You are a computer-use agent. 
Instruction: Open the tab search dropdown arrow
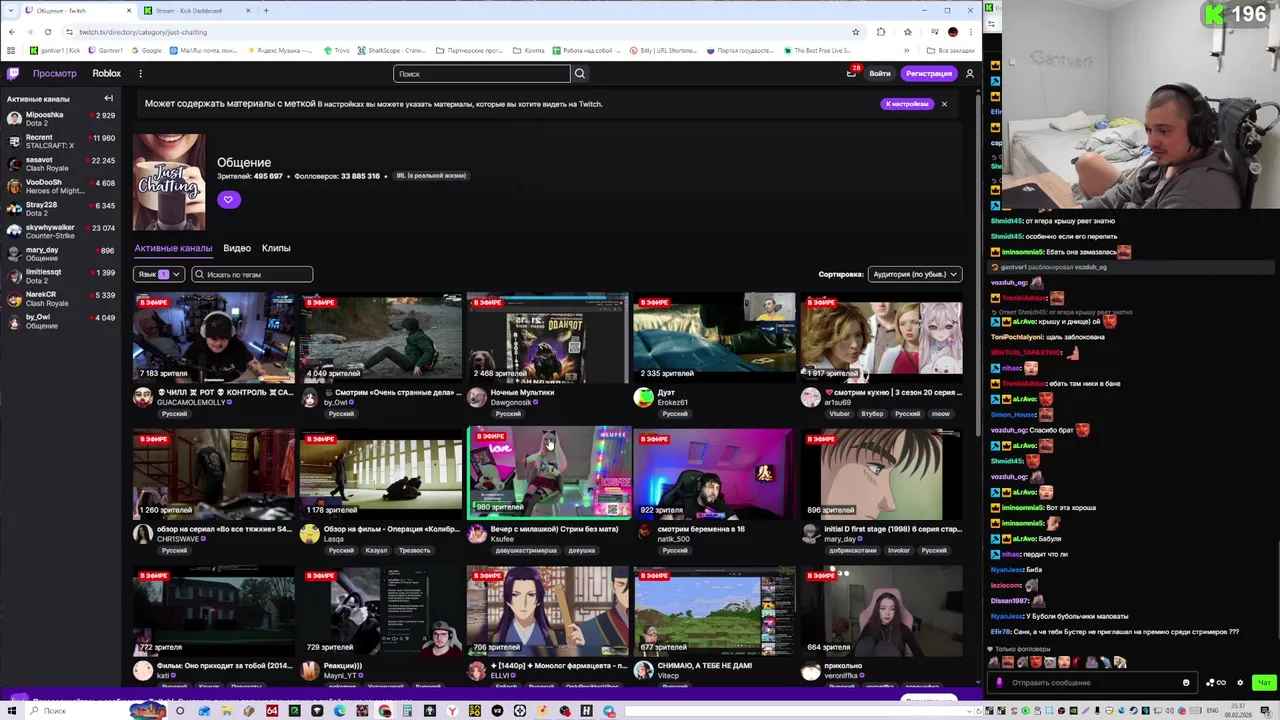[x=11, y=10]
